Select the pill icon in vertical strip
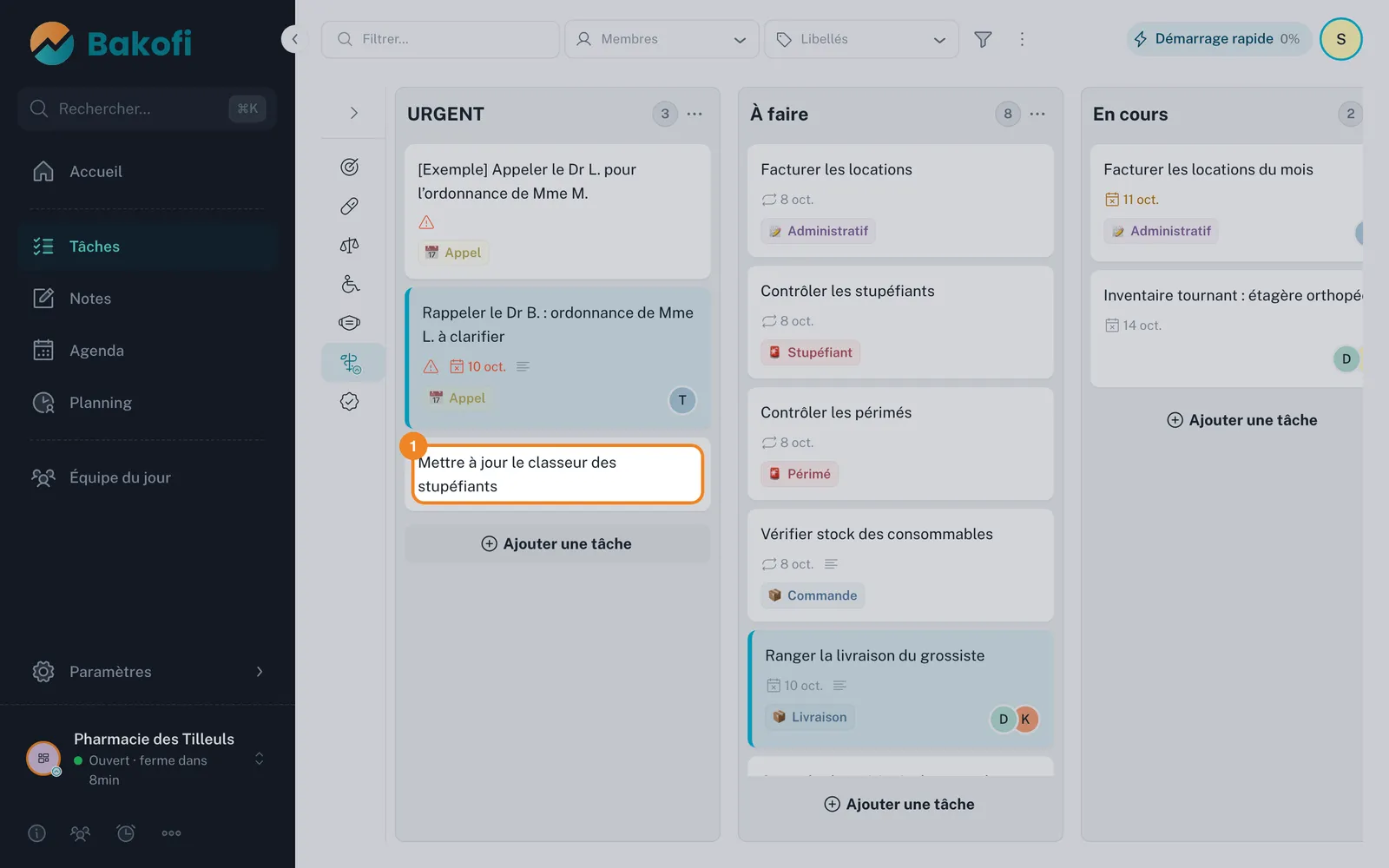Screen dimensions: 1389x868 (x=350, y=206)
